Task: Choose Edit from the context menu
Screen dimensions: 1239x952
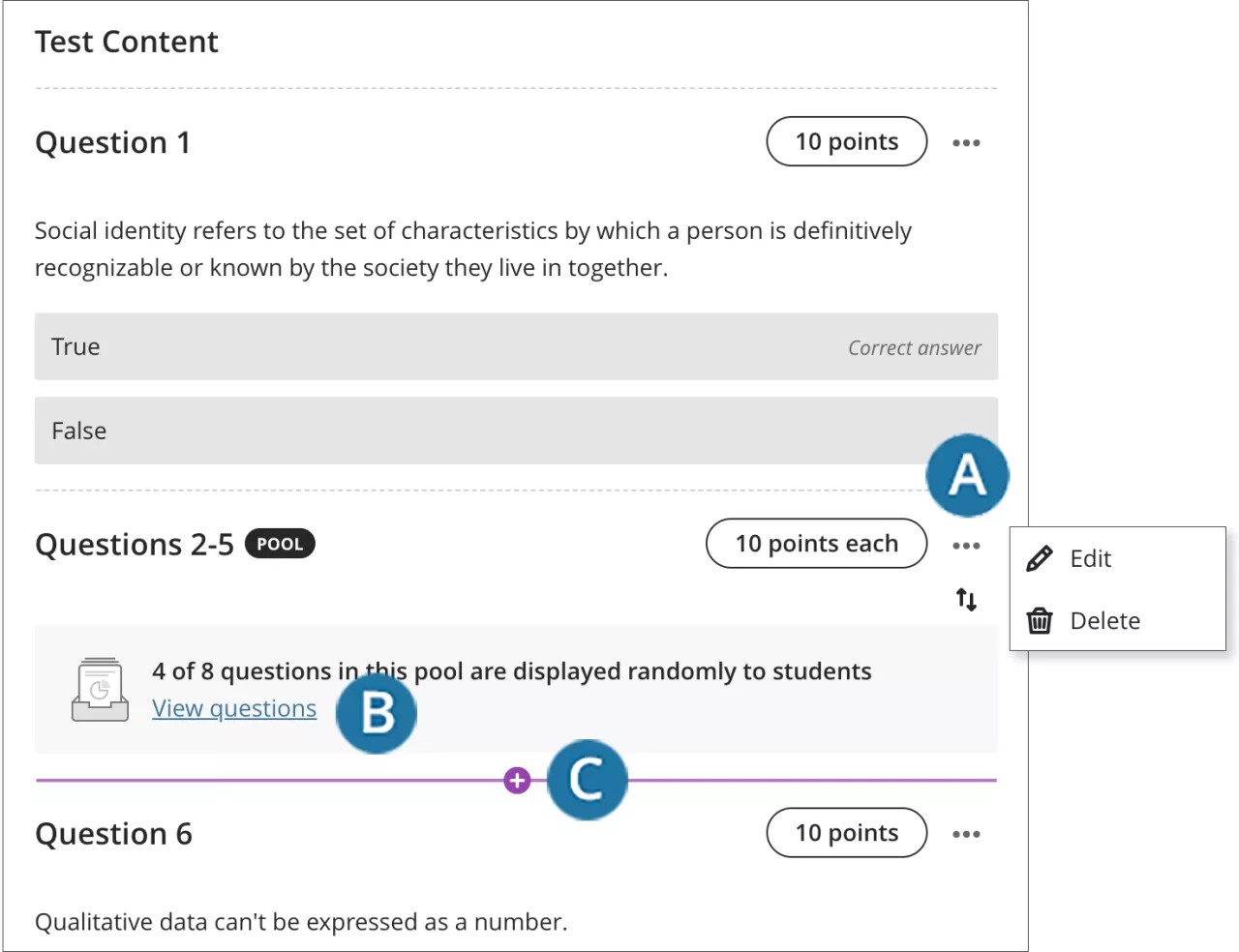Action: tap(1090, 558)
